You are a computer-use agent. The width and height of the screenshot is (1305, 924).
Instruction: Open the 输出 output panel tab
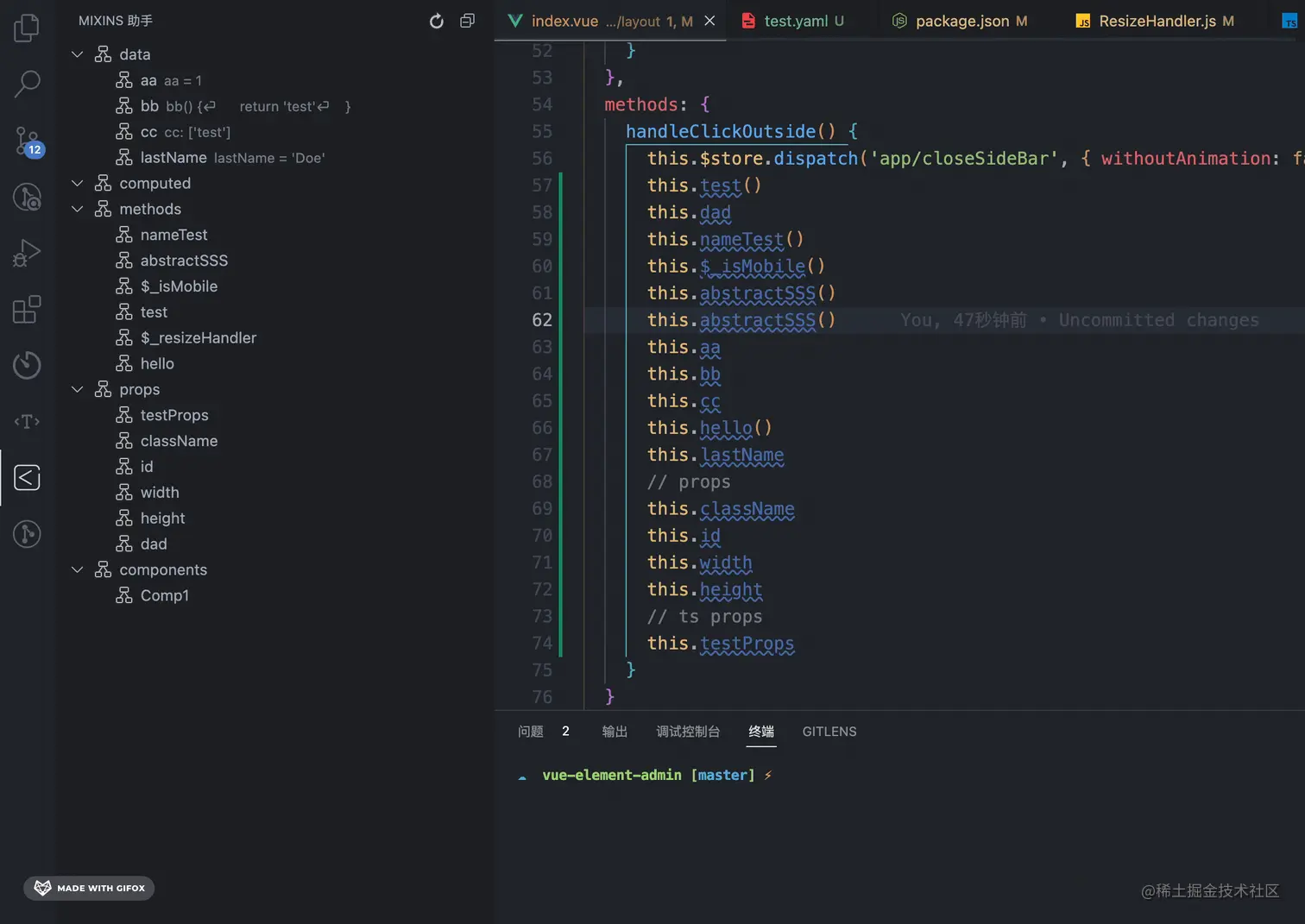[615, 732]
